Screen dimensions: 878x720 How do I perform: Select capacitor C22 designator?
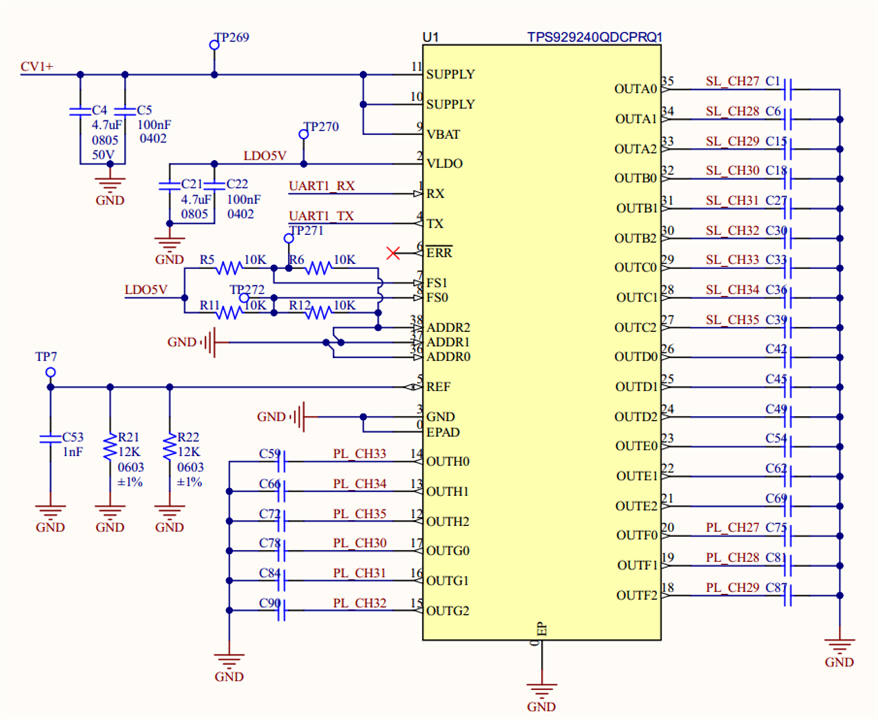[x=237, y=184]
